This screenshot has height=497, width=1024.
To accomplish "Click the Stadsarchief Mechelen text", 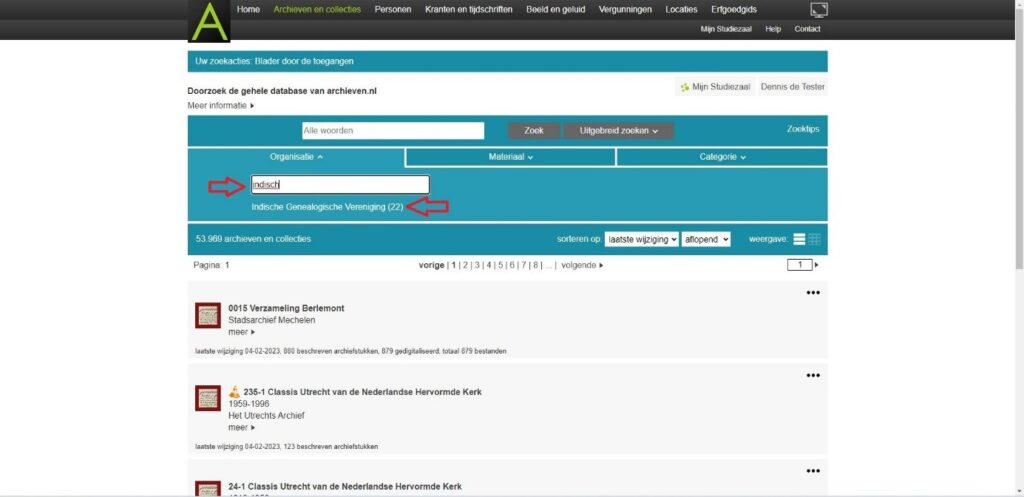I will [272, 320].
